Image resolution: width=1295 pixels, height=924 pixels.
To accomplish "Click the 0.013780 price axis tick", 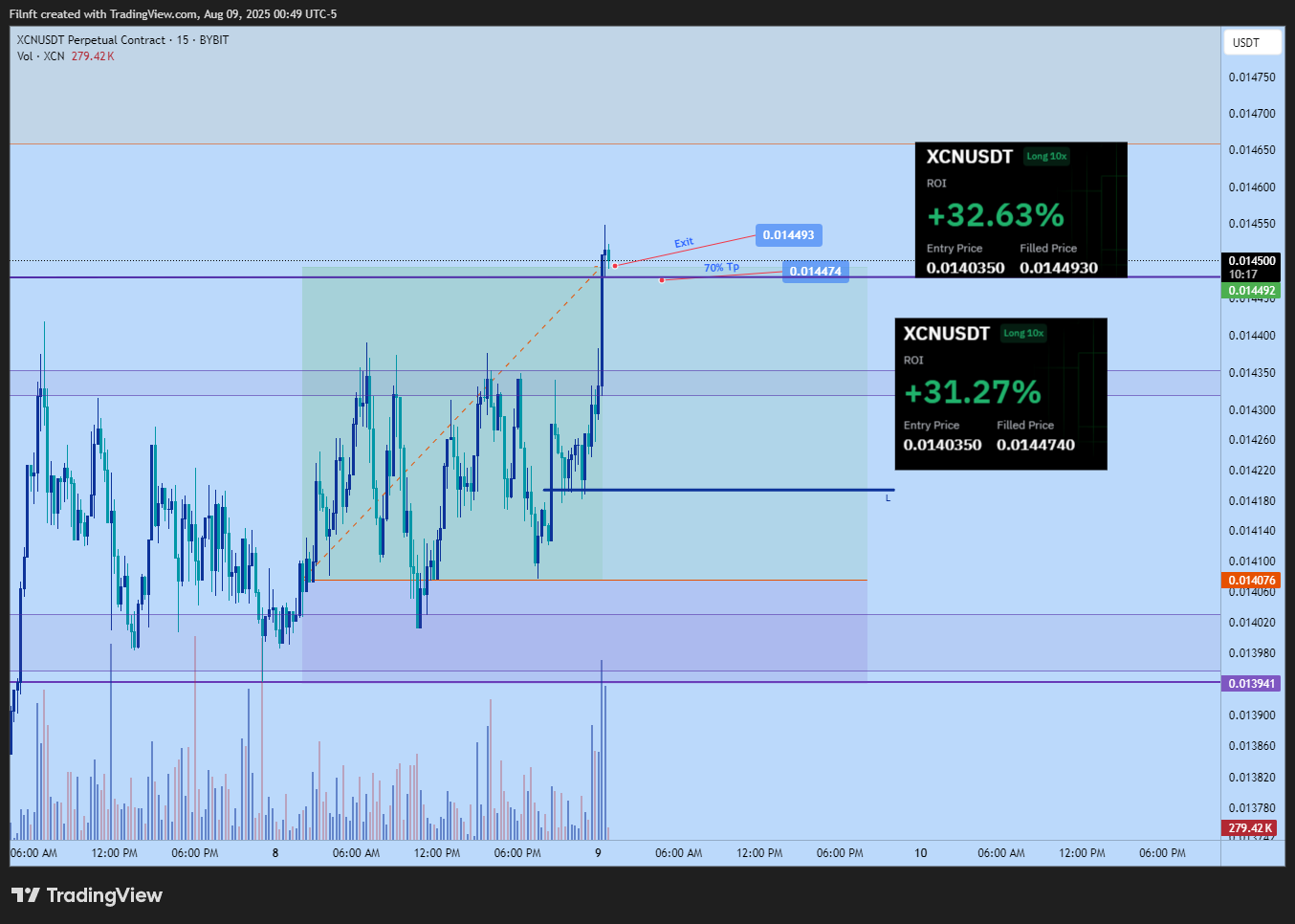I will [1252, 808].
